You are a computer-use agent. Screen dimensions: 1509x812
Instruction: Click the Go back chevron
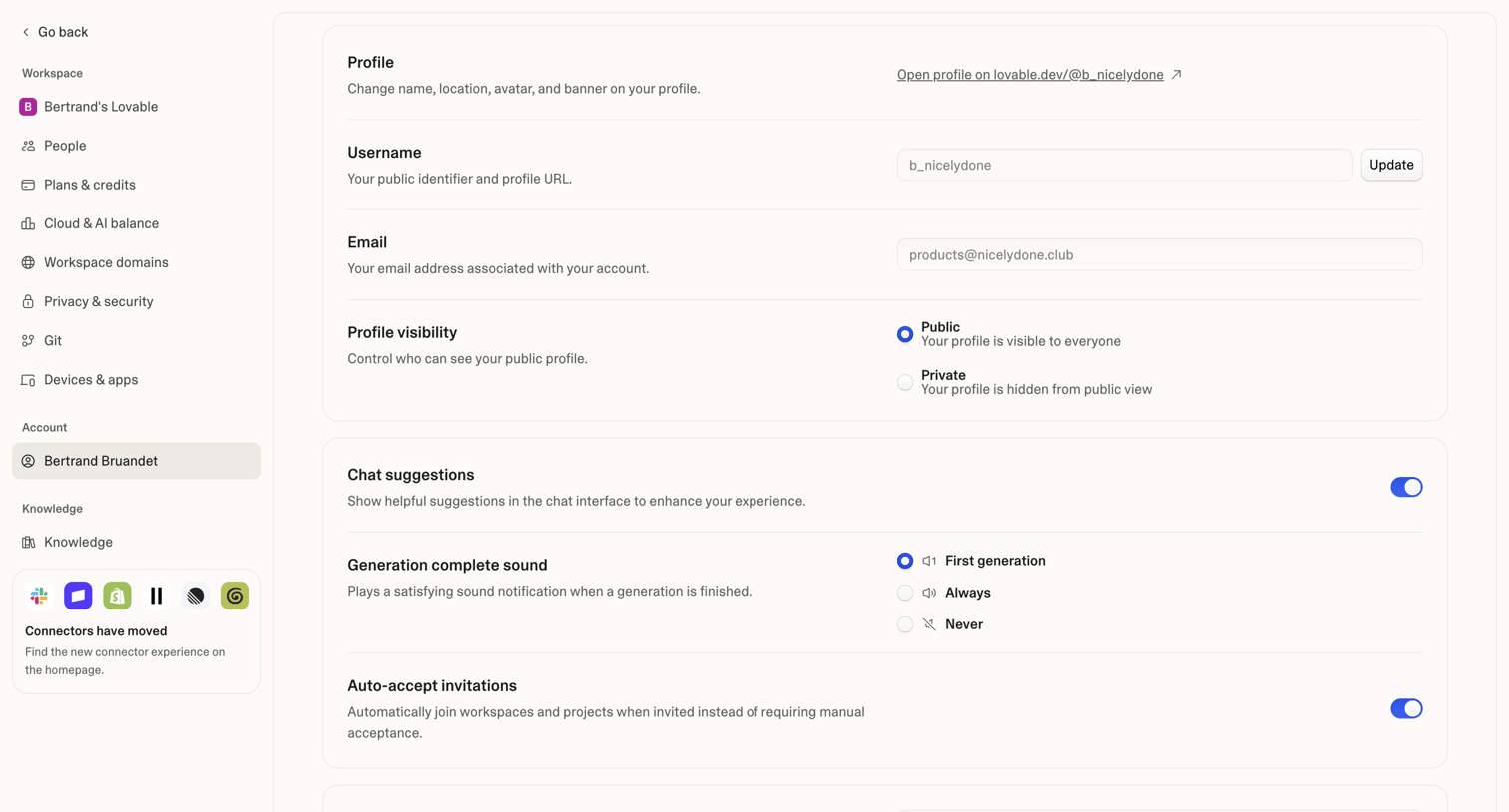[x=26, y=32]
